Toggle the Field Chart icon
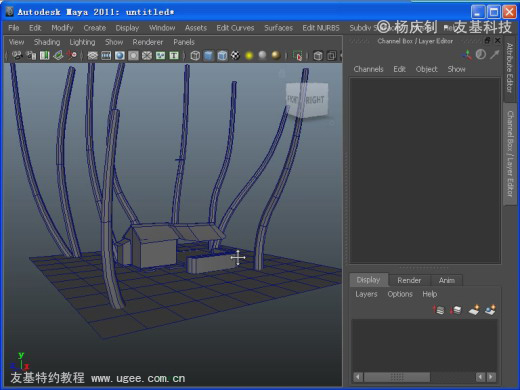This screenshot has height=390, width=520. click(147, 55)
